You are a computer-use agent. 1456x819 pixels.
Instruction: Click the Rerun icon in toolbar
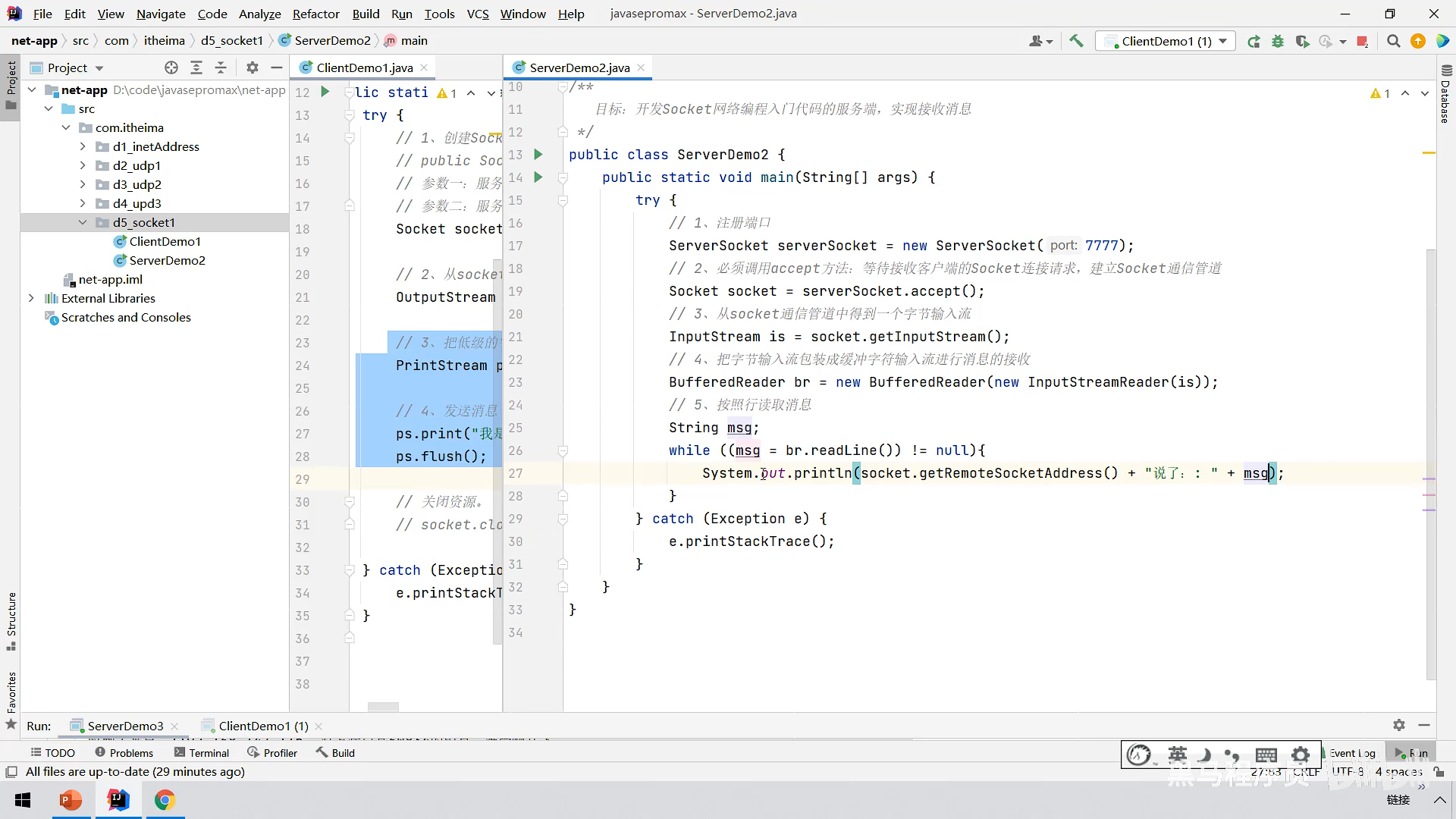1254,41
